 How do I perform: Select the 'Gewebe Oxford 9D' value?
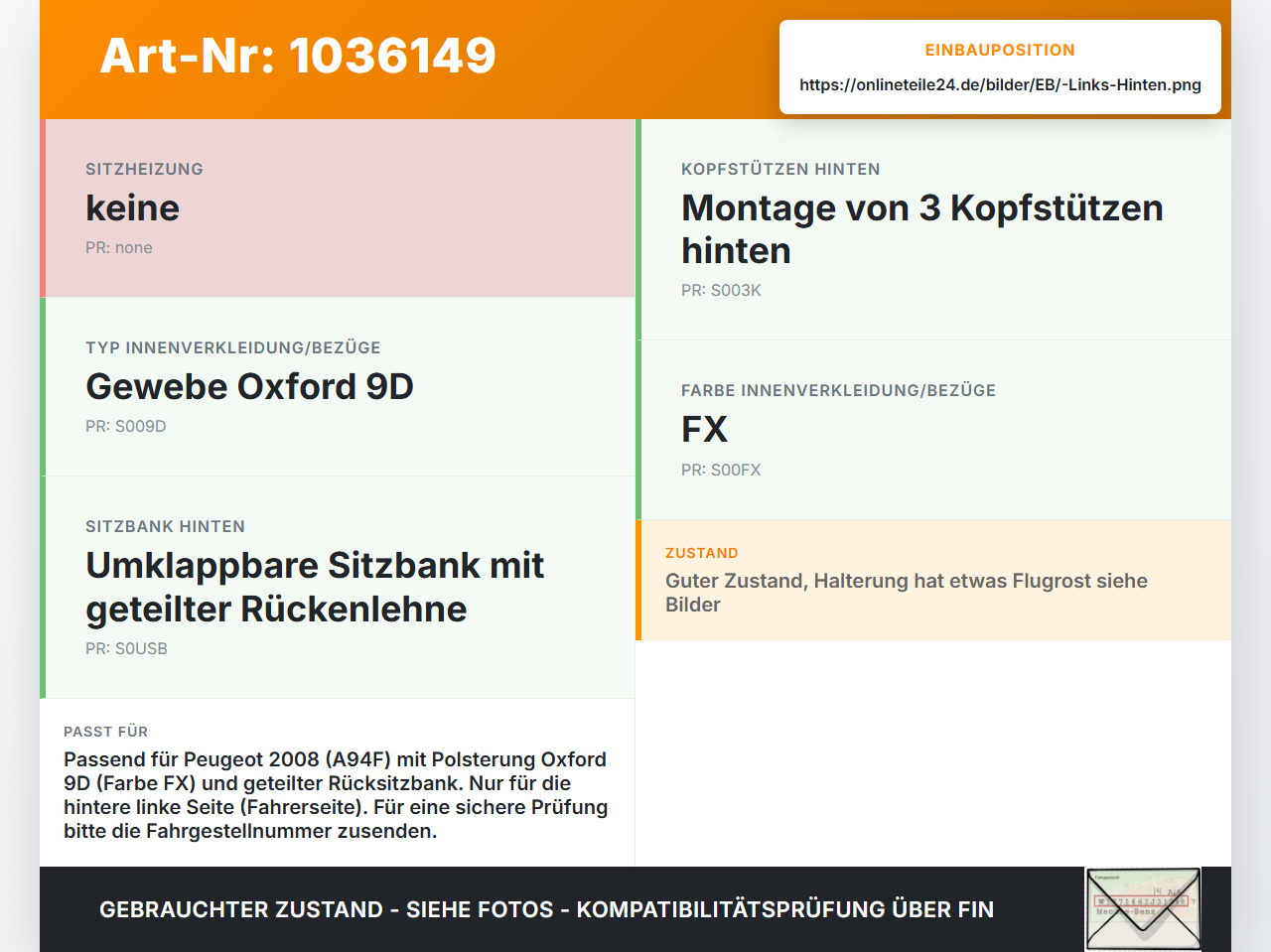point(249,386)
